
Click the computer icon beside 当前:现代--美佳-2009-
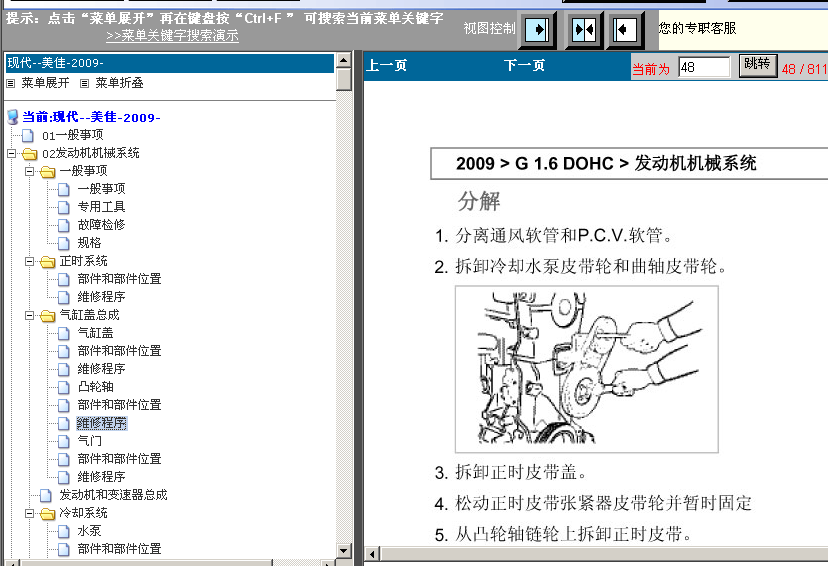[x=13, y=117]
